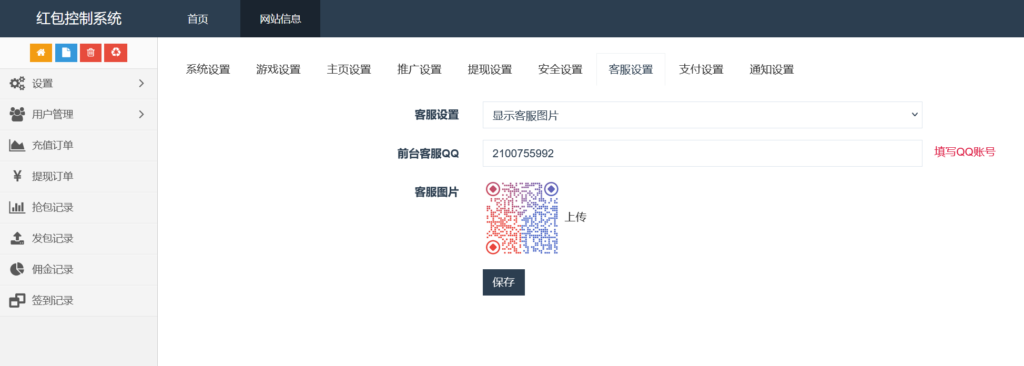The height and width of the screenshot is (366, 1024).
Task: Switch to the 安全设置 tab
Action: tap(561, 70)
